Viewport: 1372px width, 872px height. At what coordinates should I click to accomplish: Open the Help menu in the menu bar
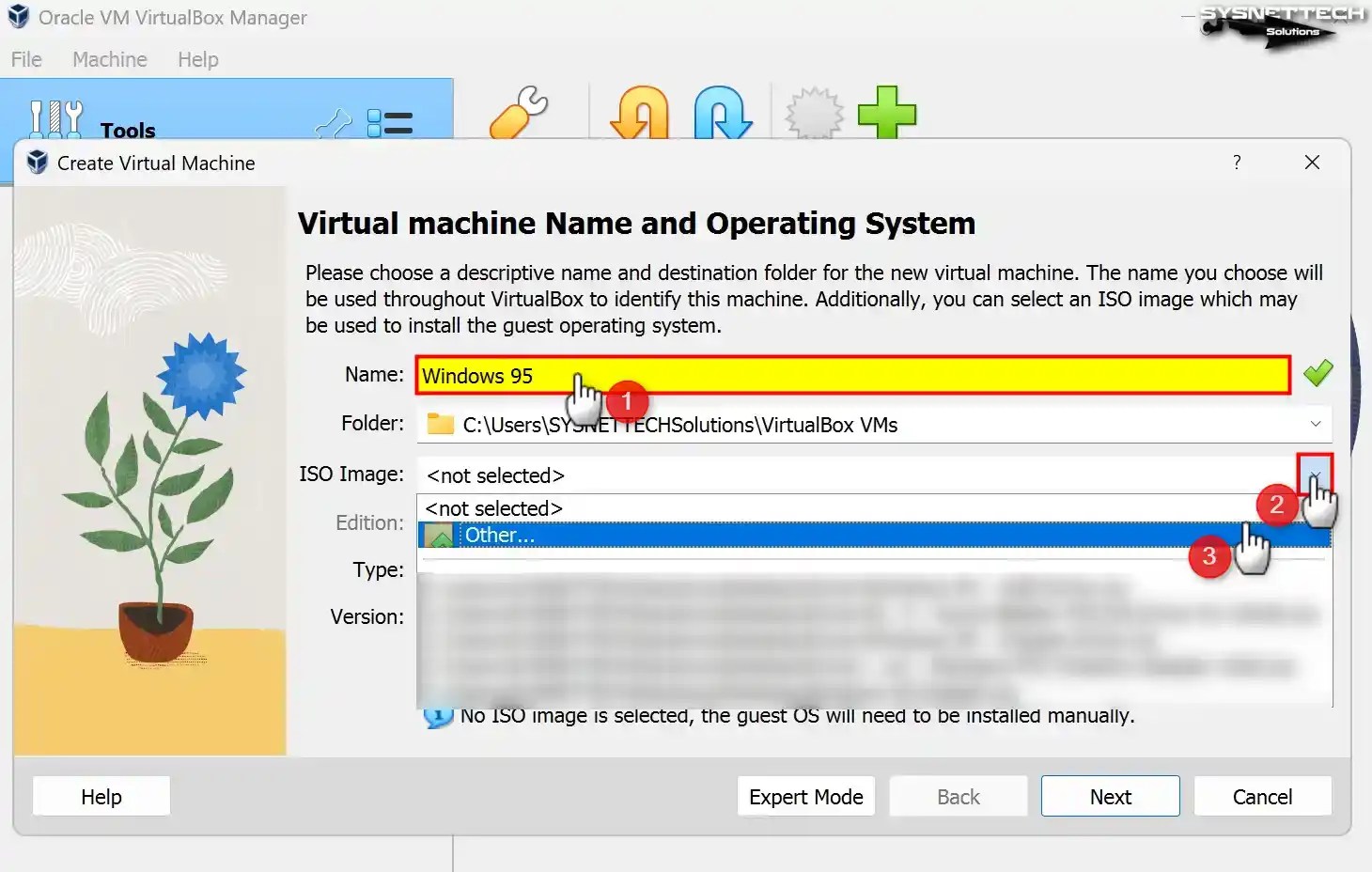197,59
